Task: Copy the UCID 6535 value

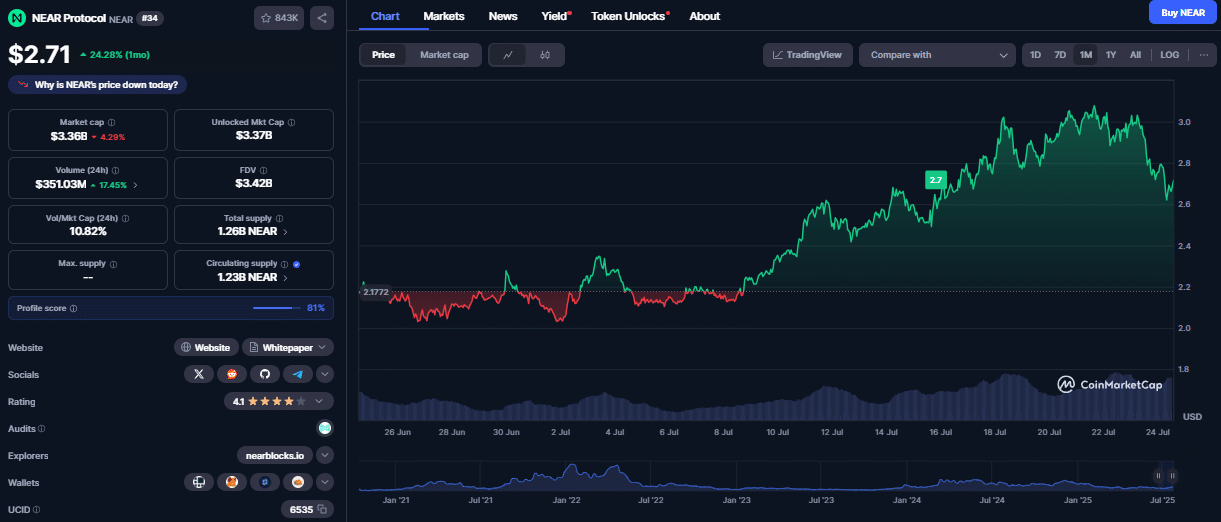Action: [x=322, y=510]
